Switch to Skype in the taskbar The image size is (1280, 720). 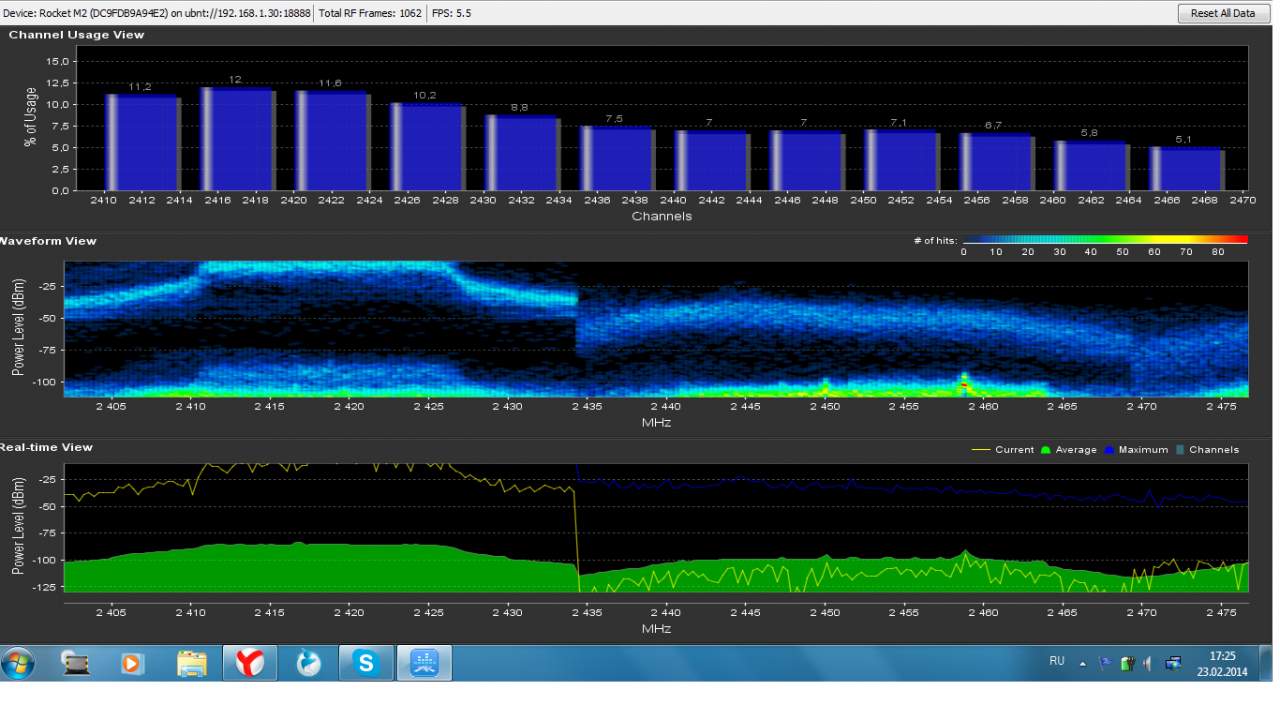point(366,663)
